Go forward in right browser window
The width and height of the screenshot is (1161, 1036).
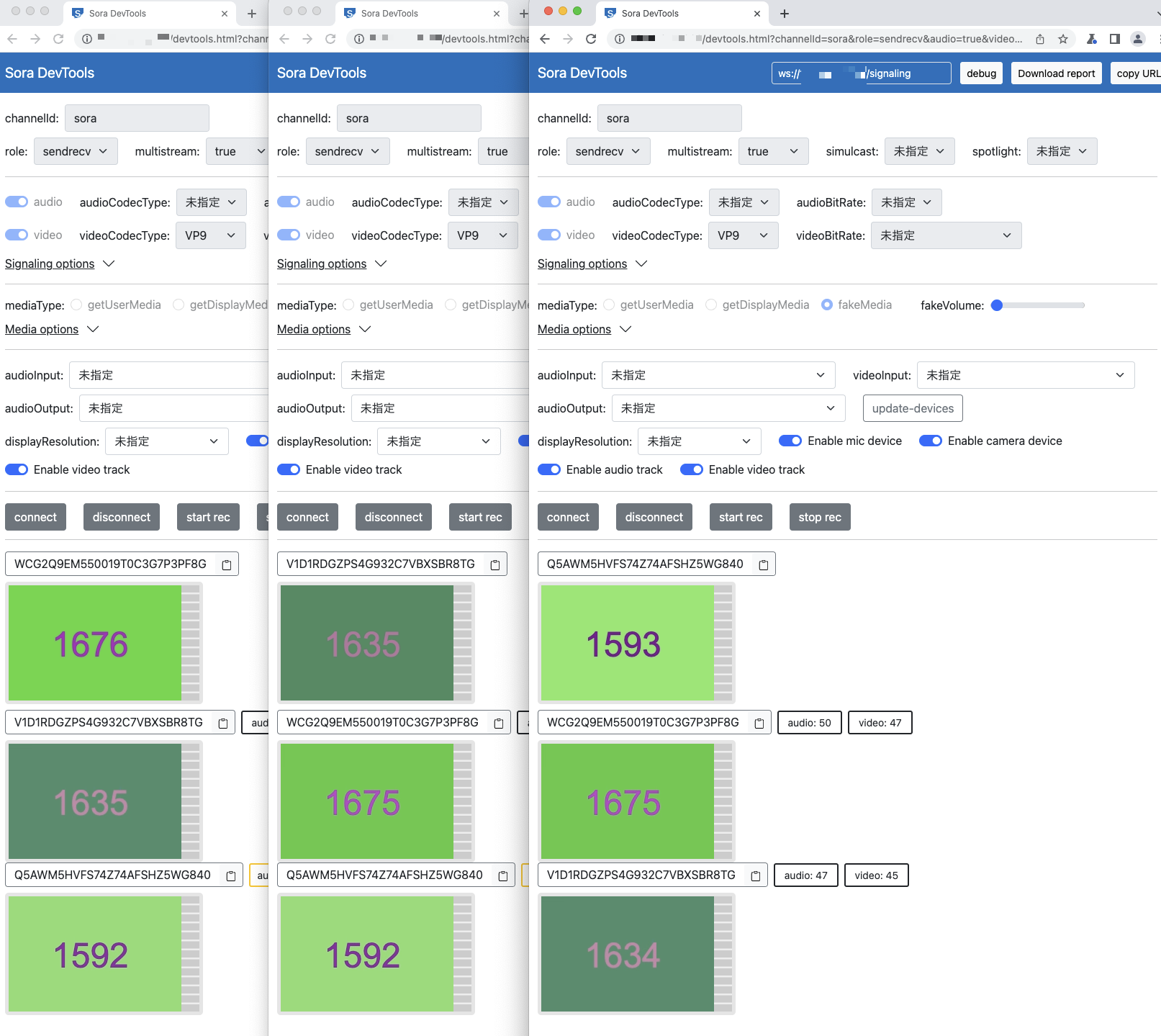(568, 39)
